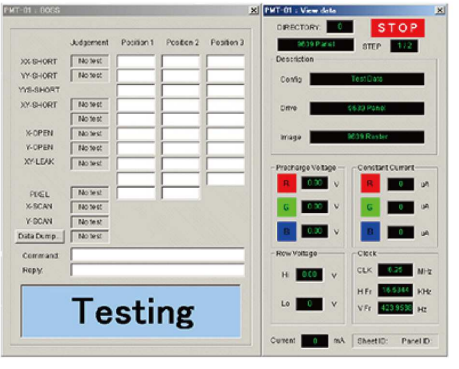Click PIXEL judgement 'No test' box
The height and width of the screenshot is (369, 459).
(x=90, y=193)
